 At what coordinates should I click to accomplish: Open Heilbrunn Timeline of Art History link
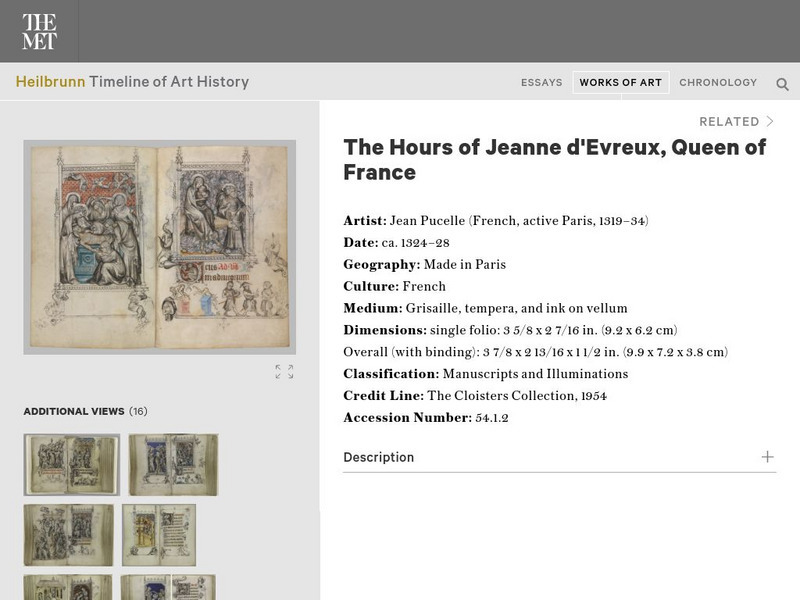coord(132,82)
